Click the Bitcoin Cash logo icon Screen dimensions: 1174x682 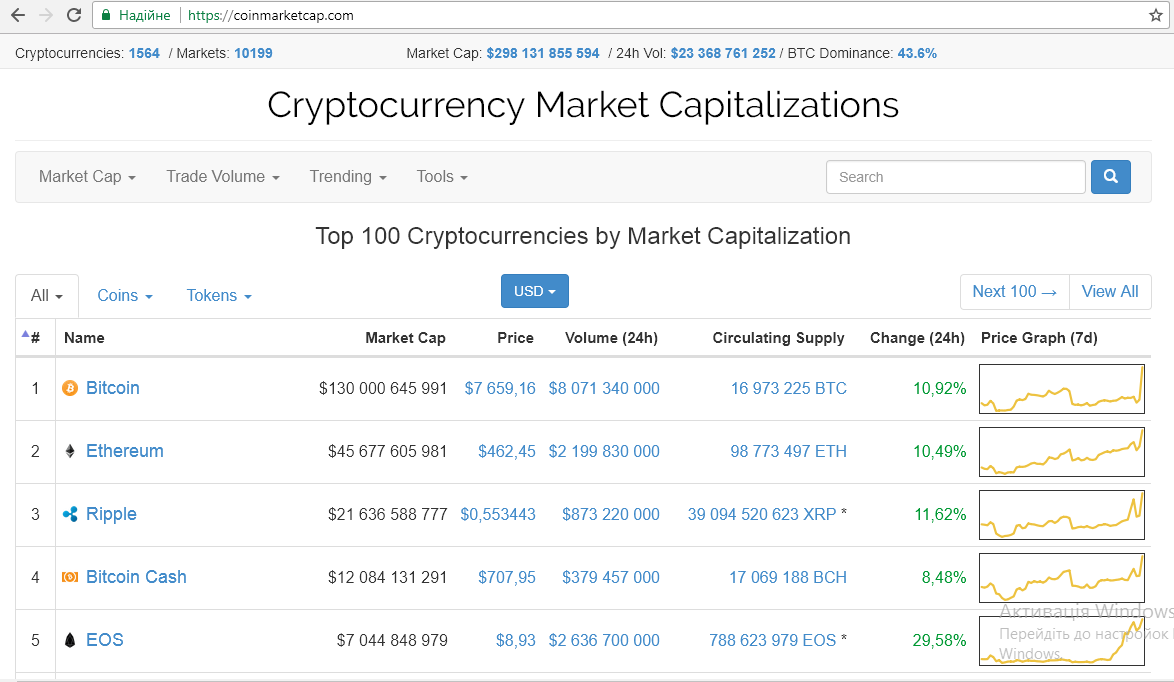point(70,576)
